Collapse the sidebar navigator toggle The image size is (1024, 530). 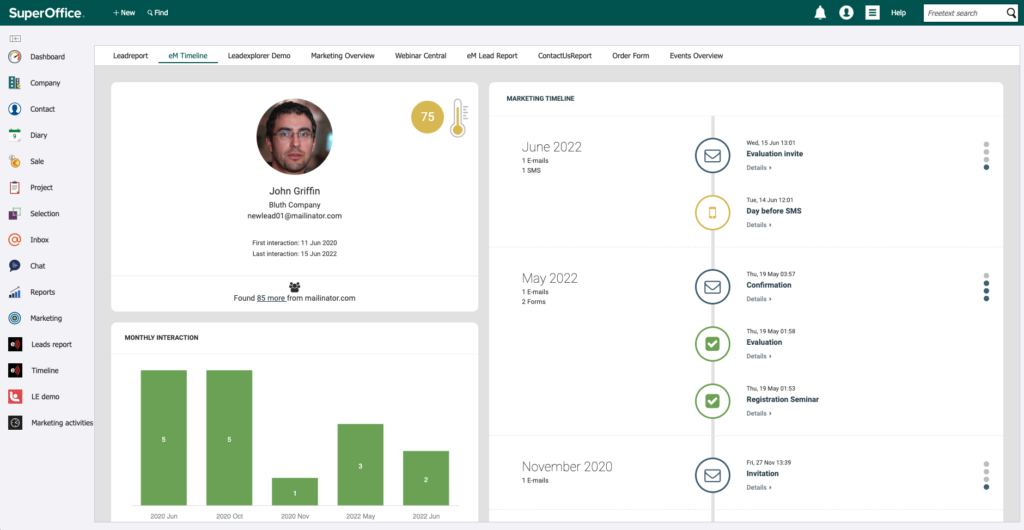tap(15, 39)
